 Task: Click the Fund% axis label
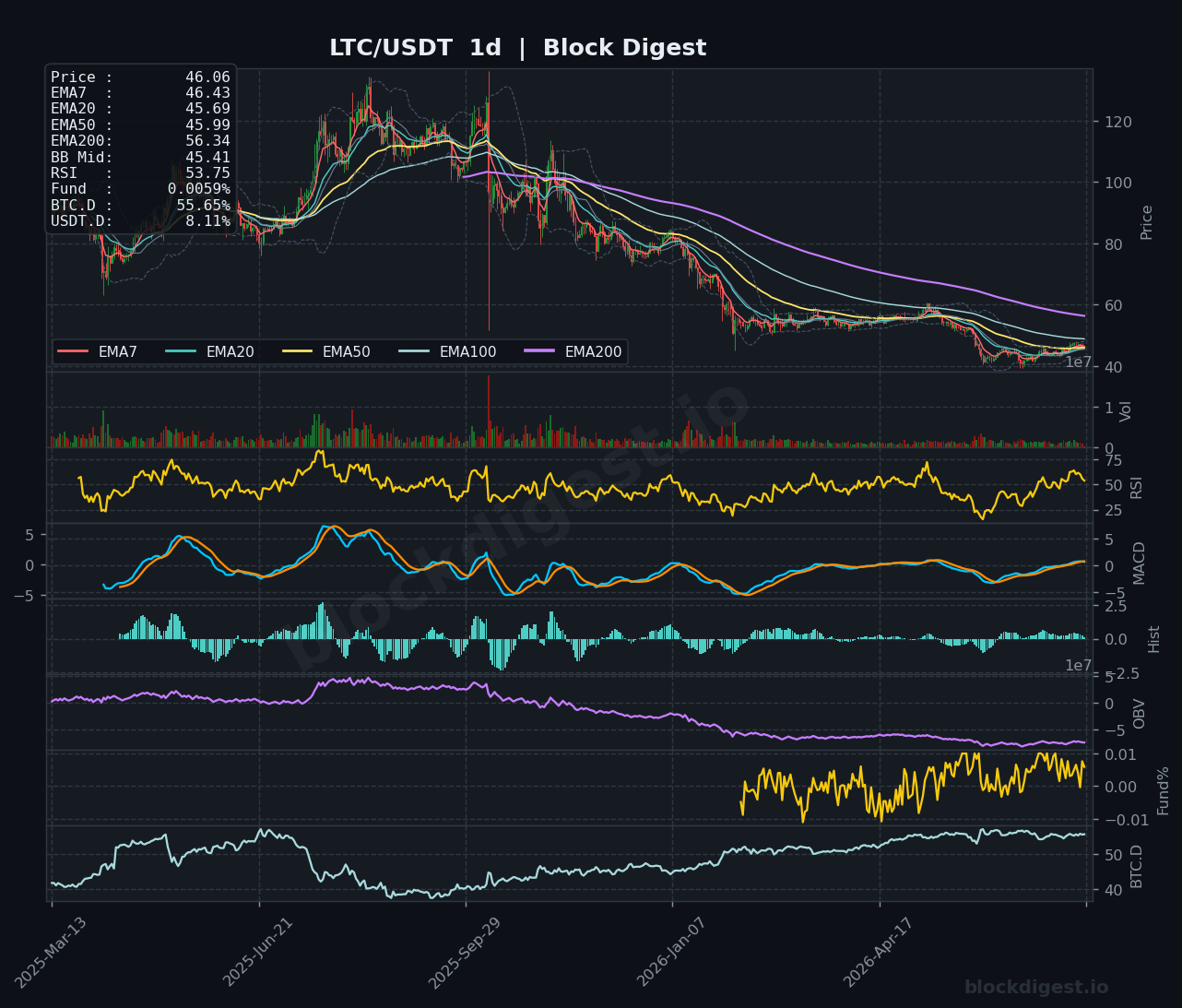(x=1164, y=790)
